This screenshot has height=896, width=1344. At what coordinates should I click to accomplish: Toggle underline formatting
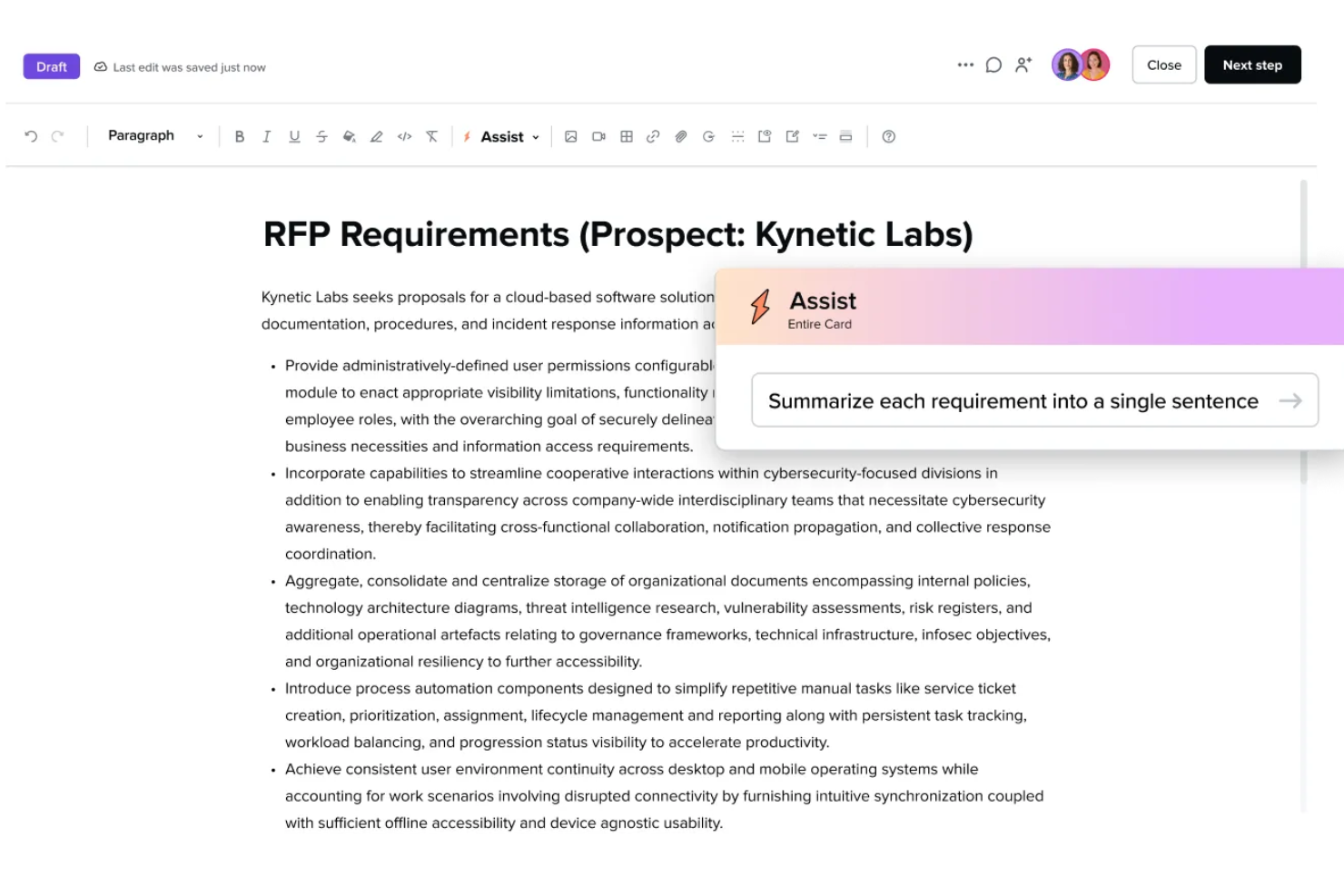[x=294, y=136]
